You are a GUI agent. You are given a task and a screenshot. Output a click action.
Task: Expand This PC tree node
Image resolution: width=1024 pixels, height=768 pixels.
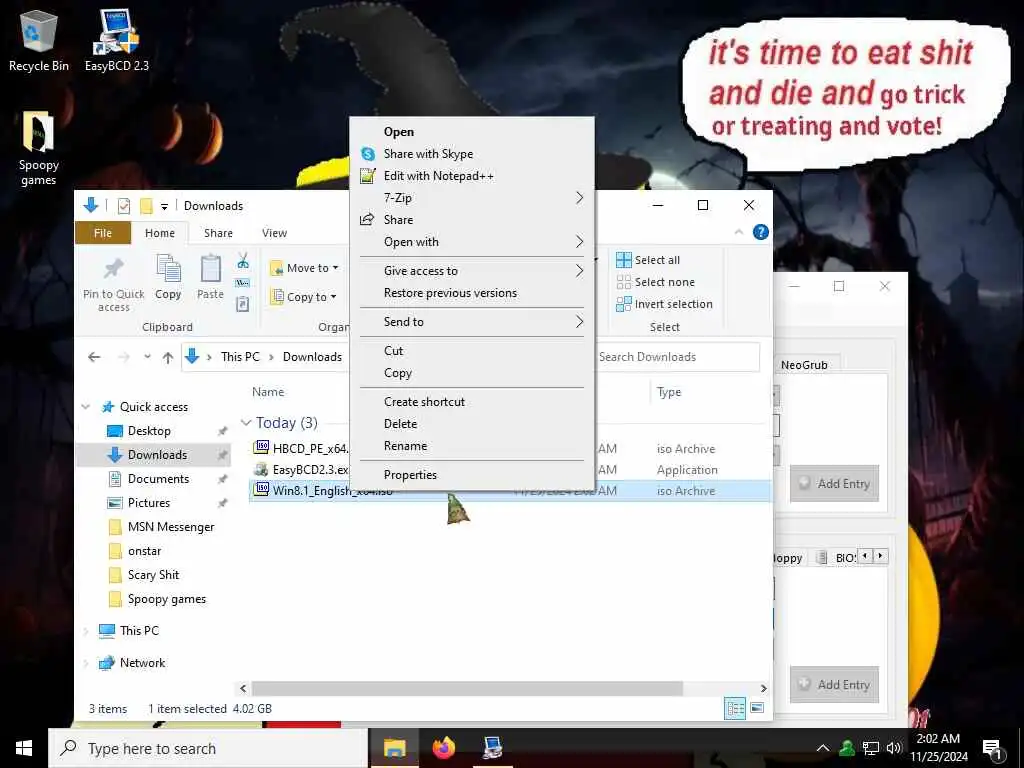pos(86,631)
